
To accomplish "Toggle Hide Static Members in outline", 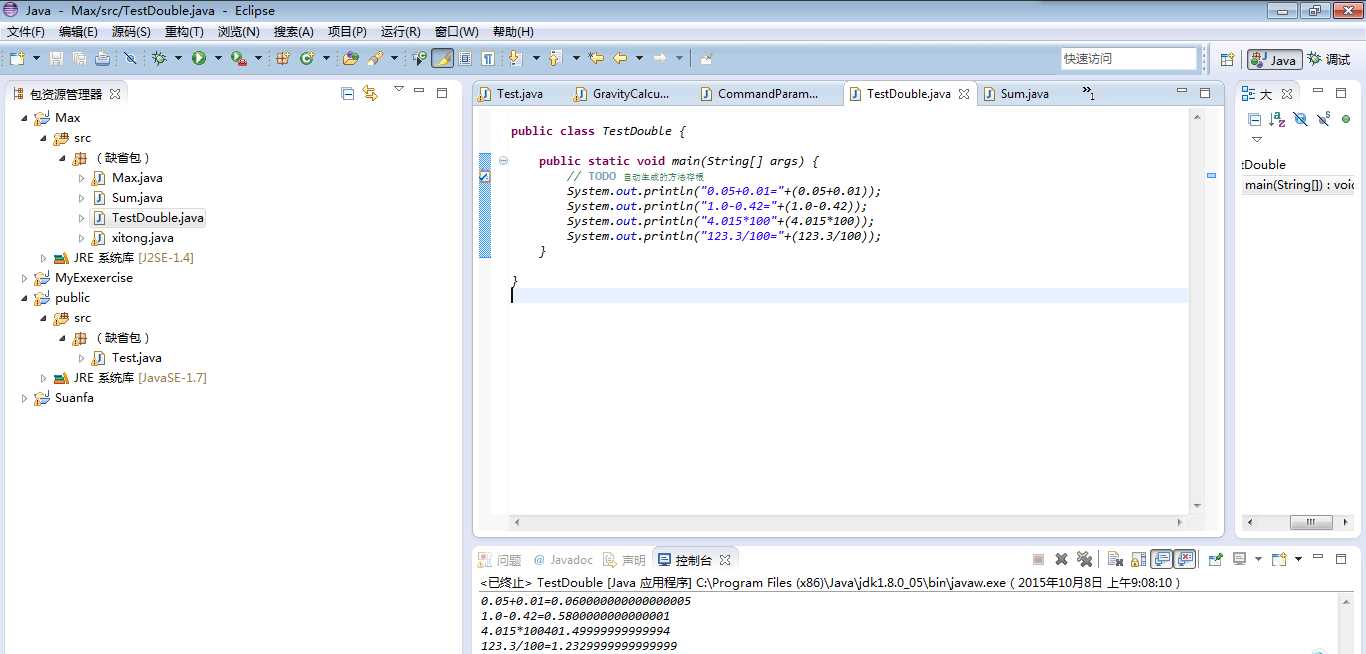I will (x=1323, y=119).
